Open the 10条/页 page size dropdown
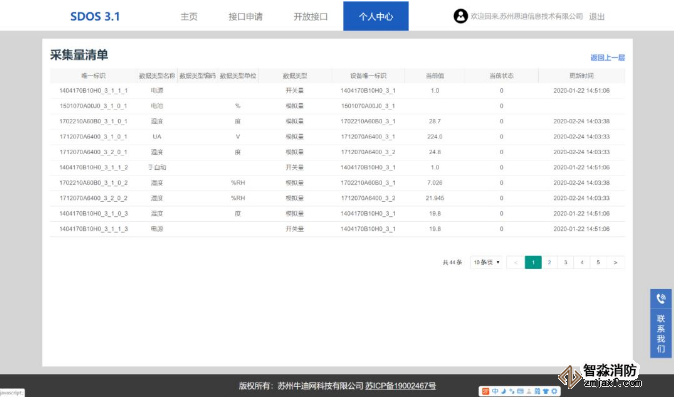674x398 pixels. point(486,262)
